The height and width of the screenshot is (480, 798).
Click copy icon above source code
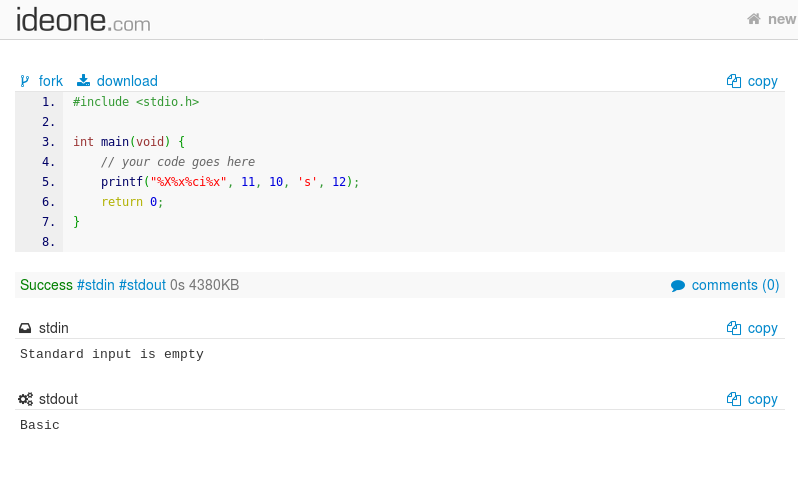click(734, 81)
